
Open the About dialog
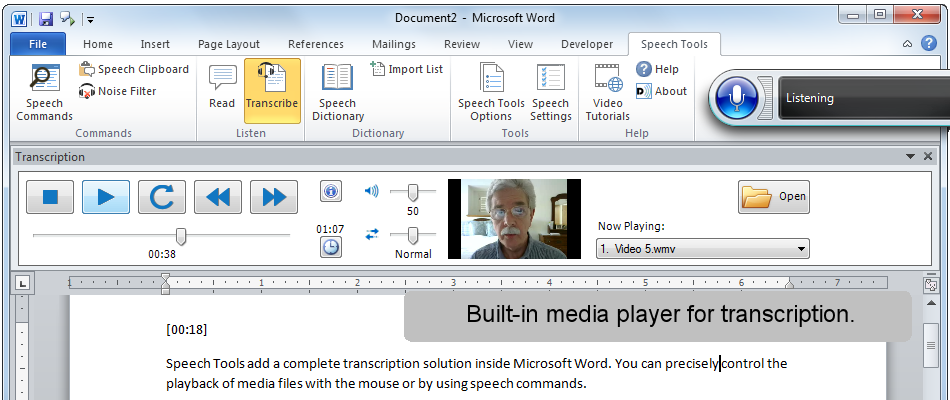(x=661, y=91)
